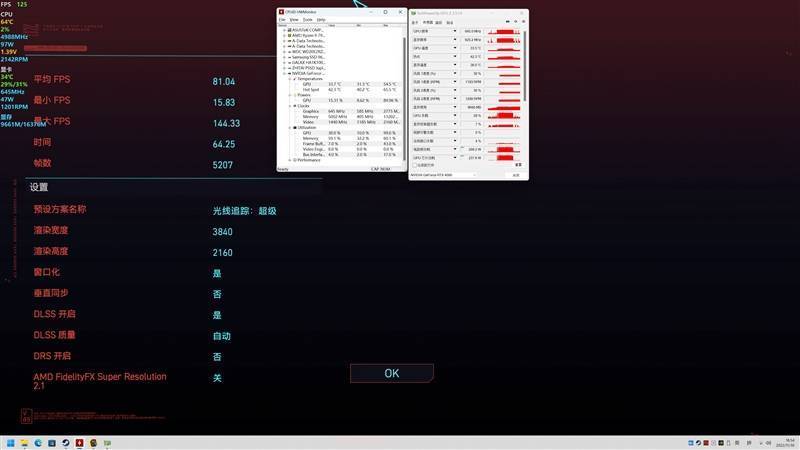Click the Windows Start button
800x450 pixels.
[x=10, y=443]
